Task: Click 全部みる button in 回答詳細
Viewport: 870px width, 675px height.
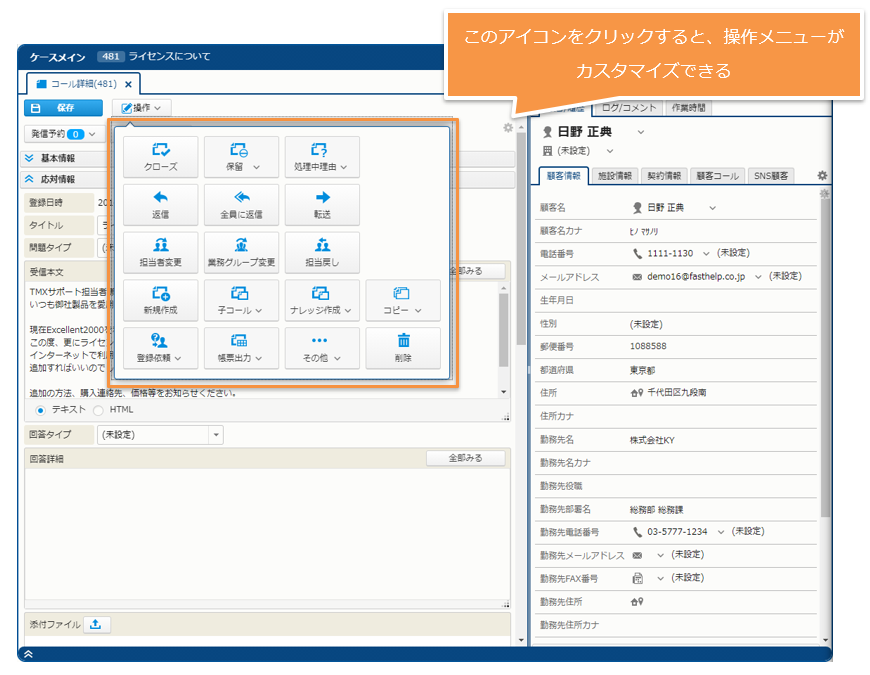Action: 465,458
